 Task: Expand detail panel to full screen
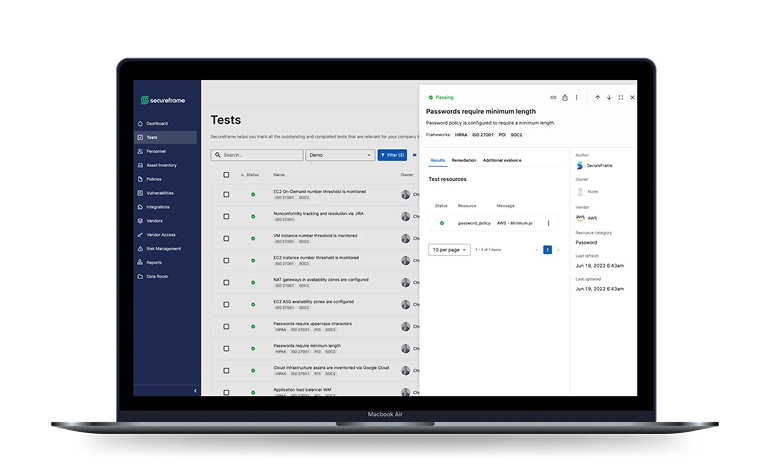tap(621, 97)
